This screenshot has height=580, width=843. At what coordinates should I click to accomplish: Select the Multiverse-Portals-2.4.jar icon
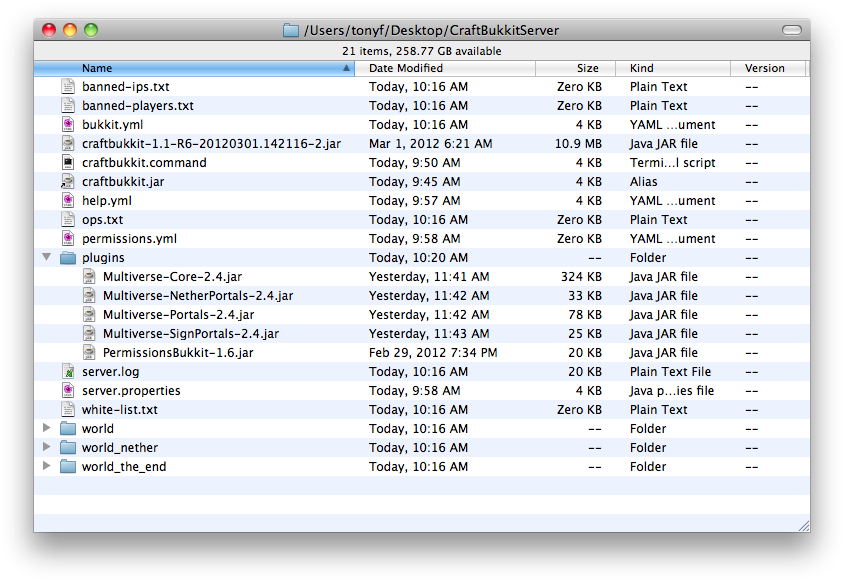[89, 314]
